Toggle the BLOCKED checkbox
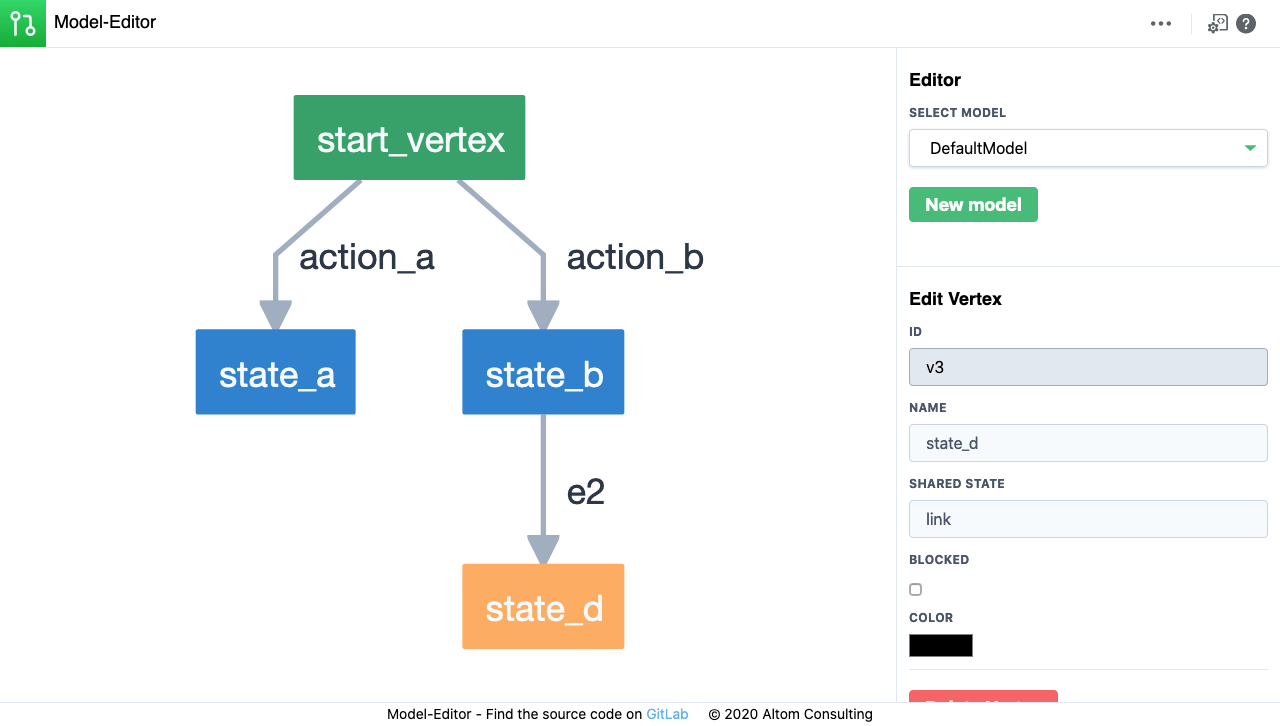1280x726 pixels. (915, 589)
